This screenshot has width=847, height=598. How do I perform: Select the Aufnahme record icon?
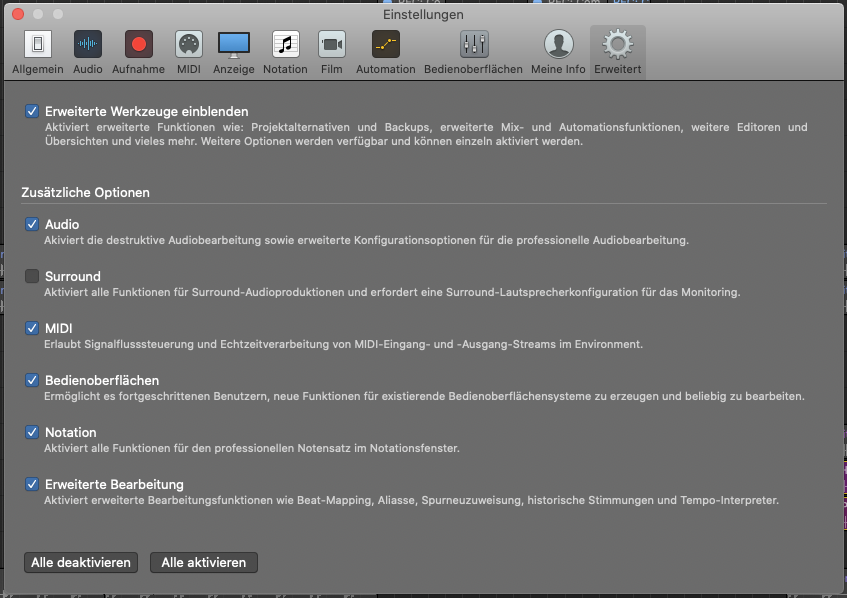pos(139,44)
